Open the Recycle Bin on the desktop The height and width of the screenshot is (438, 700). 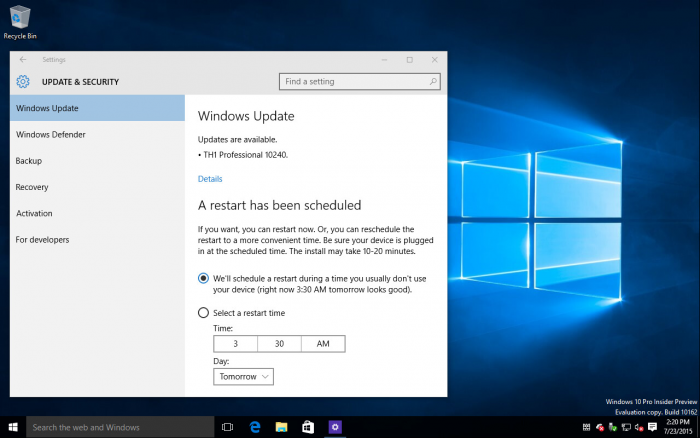click(20, 22)
